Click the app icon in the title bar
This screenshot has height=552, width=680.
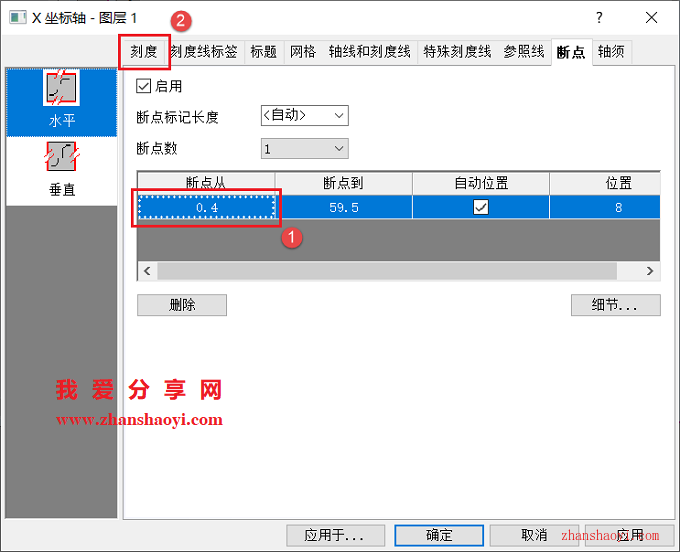tap(18, 18)
